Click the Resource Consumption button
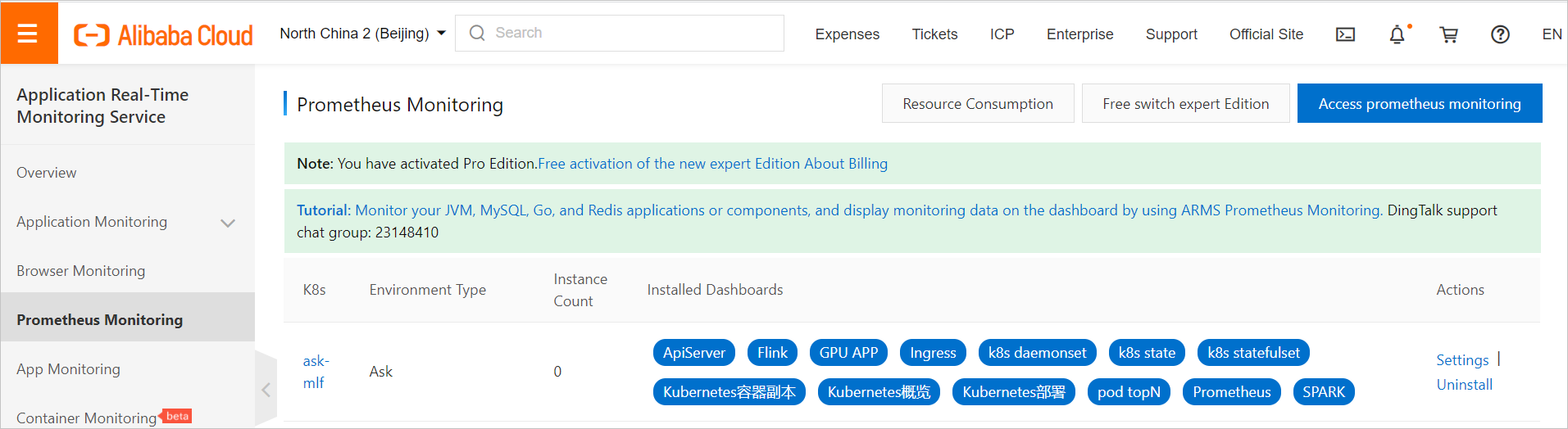This screenshot has width=1568, height=429. coord(978,104)
